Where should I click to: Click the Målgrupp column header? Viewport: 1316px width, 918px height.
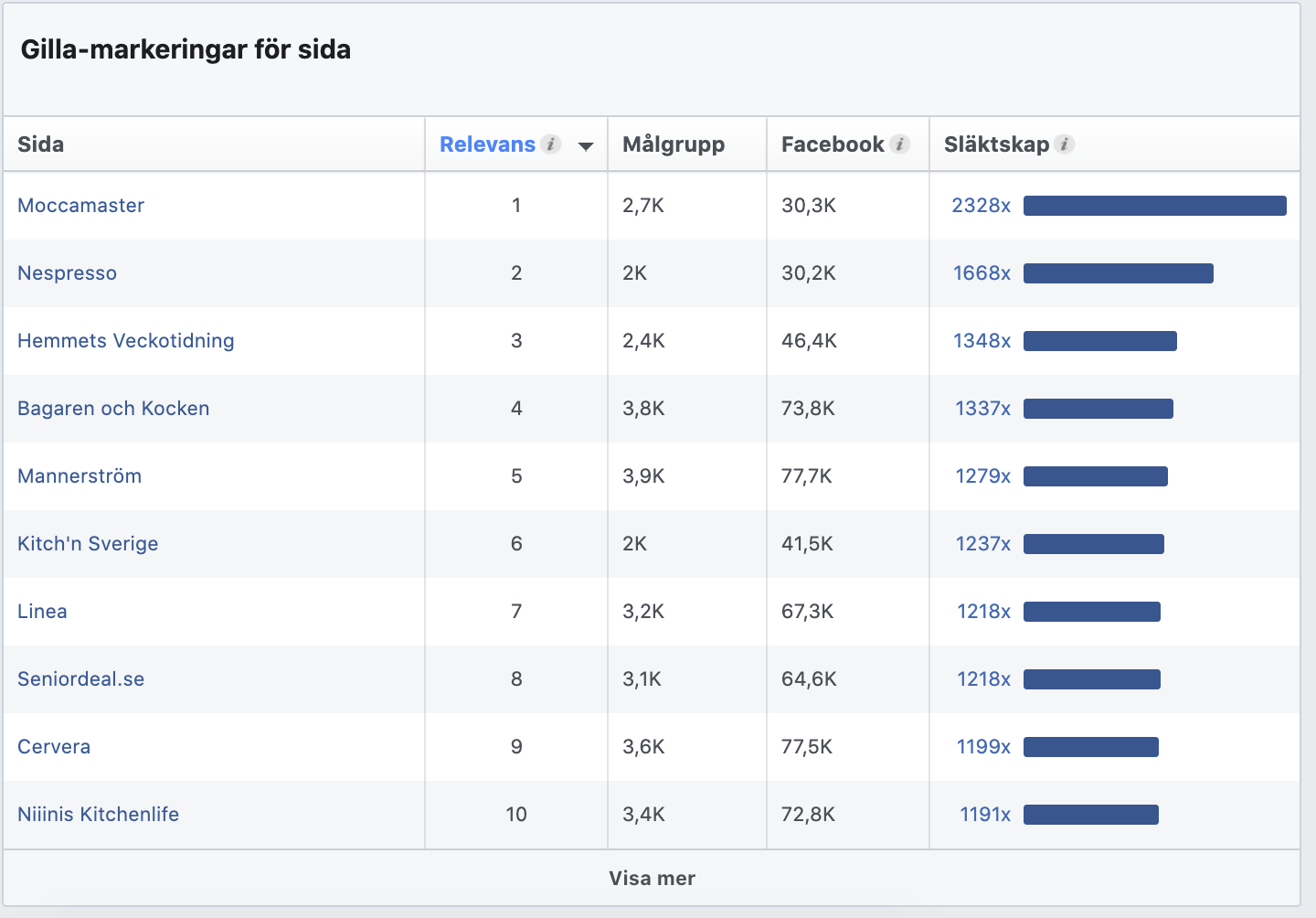674,144
